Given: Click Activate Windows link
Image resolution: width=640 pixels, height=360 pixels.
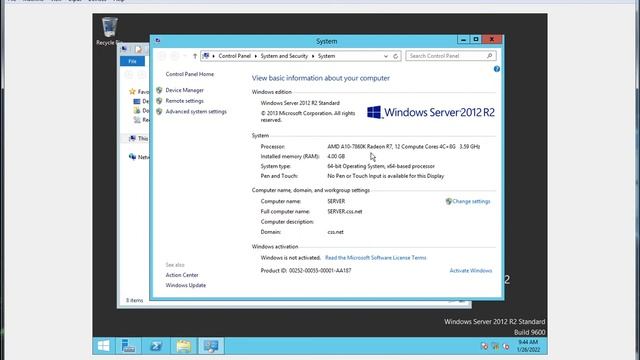Looking at the screenshot, I should click(x=471, y=271).
